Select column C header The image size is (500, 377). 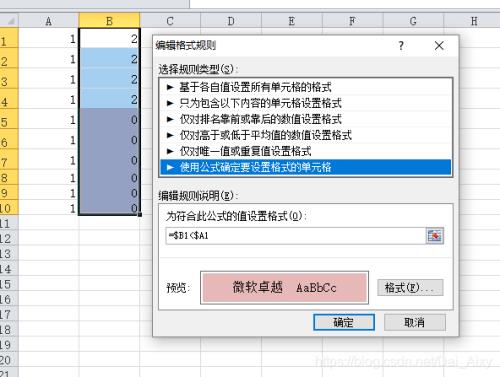[x=170, y=21]
